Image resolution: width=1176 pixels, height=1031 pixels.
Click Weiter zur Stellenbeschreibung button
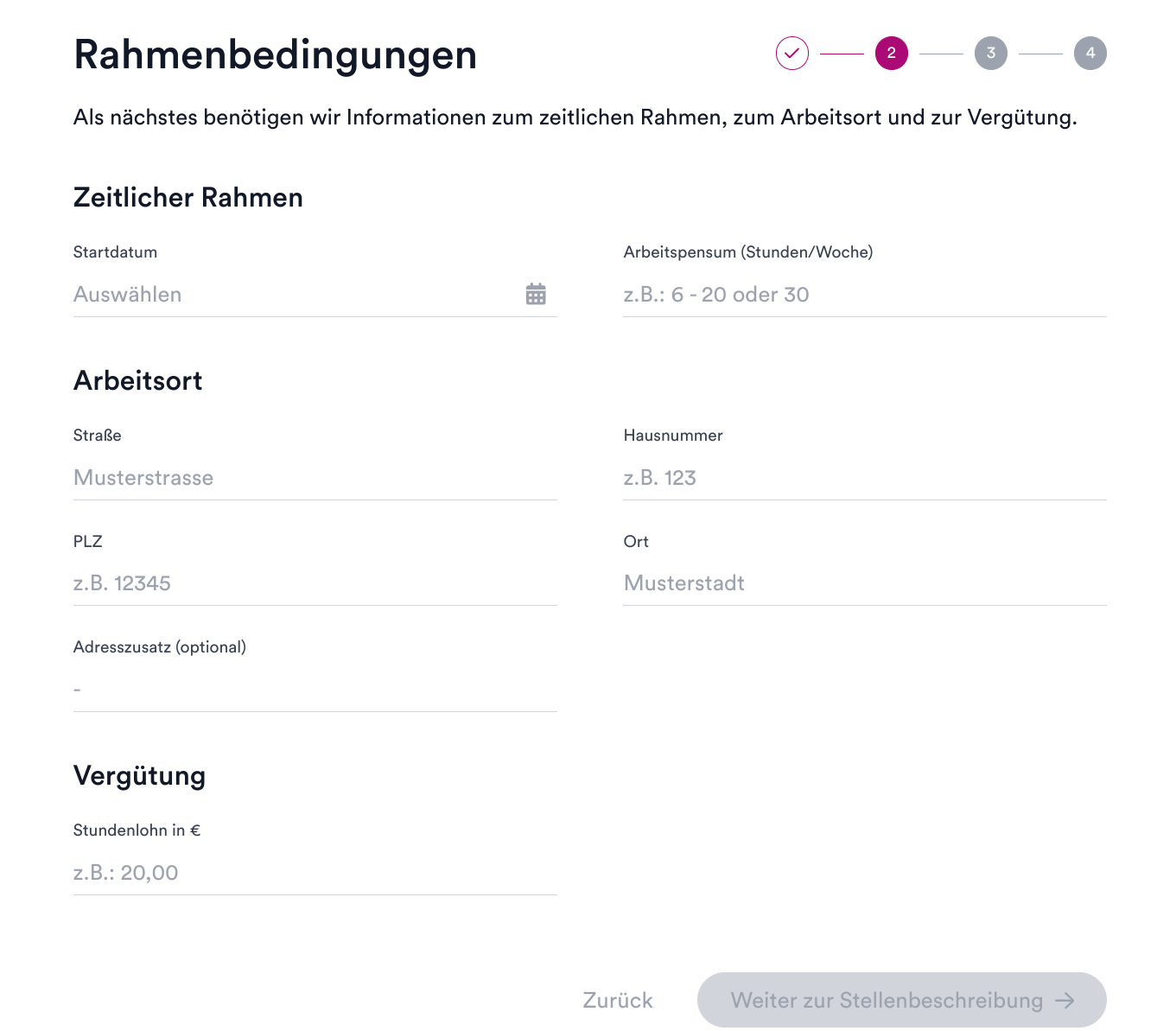pyautogui.click(x=886, y=1000)
